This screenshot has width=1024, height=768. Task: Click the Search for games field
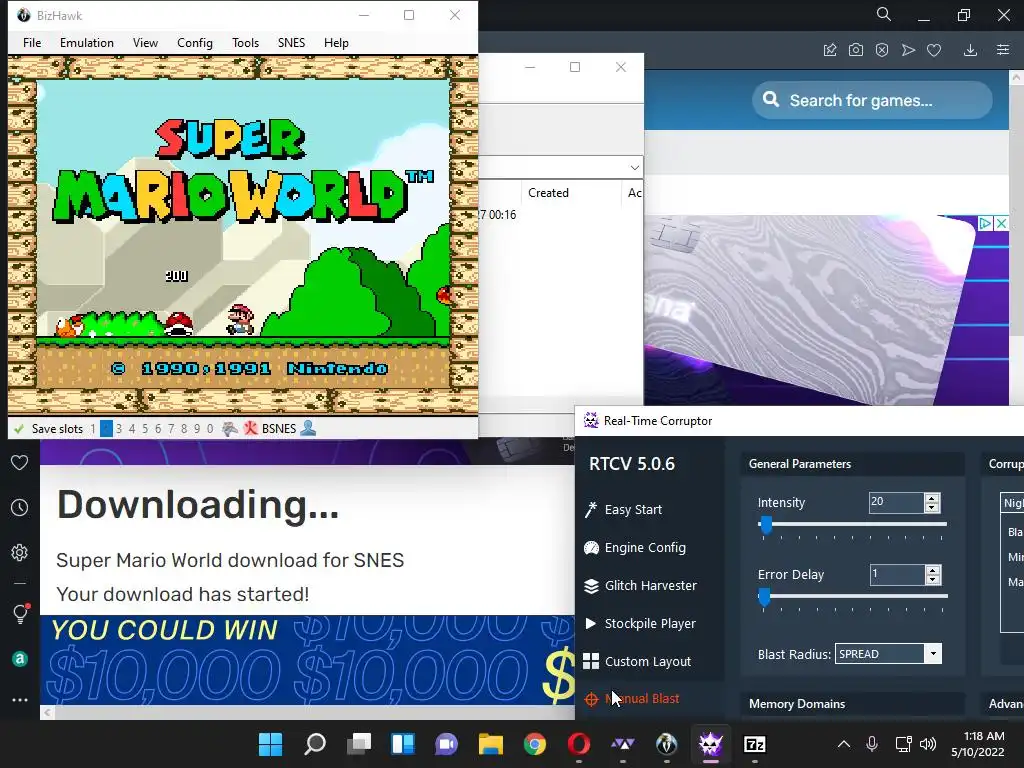[872, 100]
